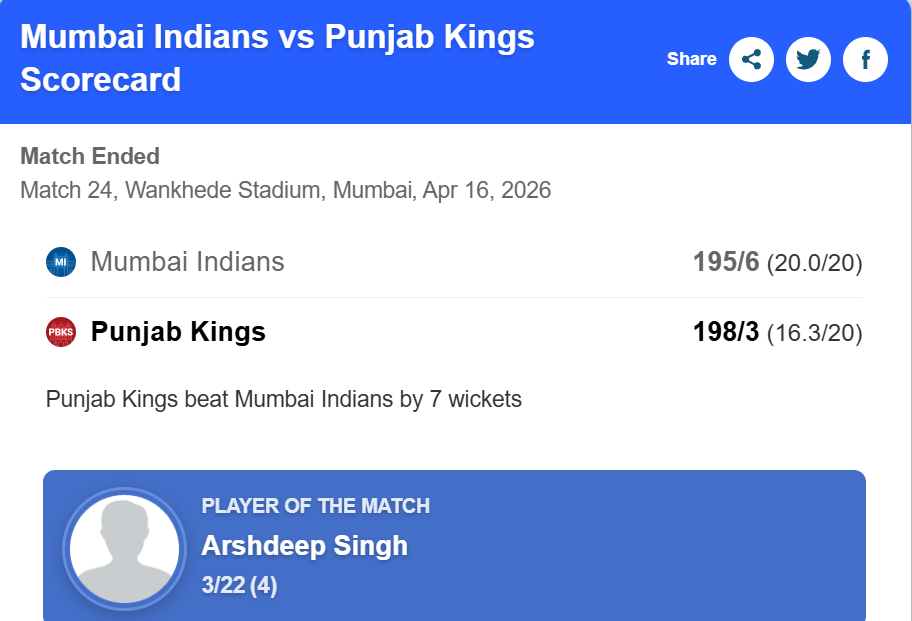This screenshot has width=912, height=621.
Task: Click Mumbai Indians overs (20.0/20)
Action: click(814, 264)
